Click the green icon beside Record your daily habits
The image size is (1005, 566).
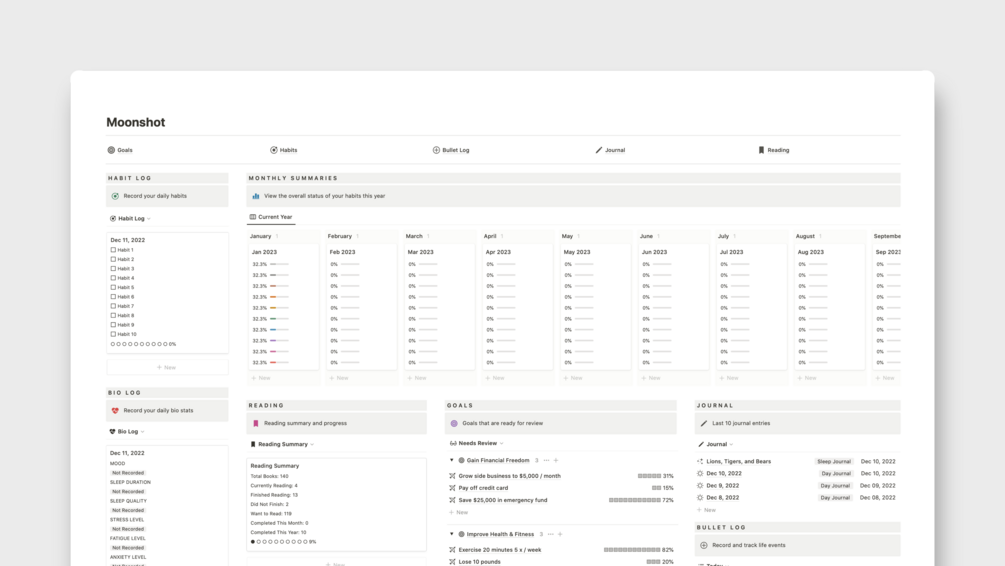(115, 196)
